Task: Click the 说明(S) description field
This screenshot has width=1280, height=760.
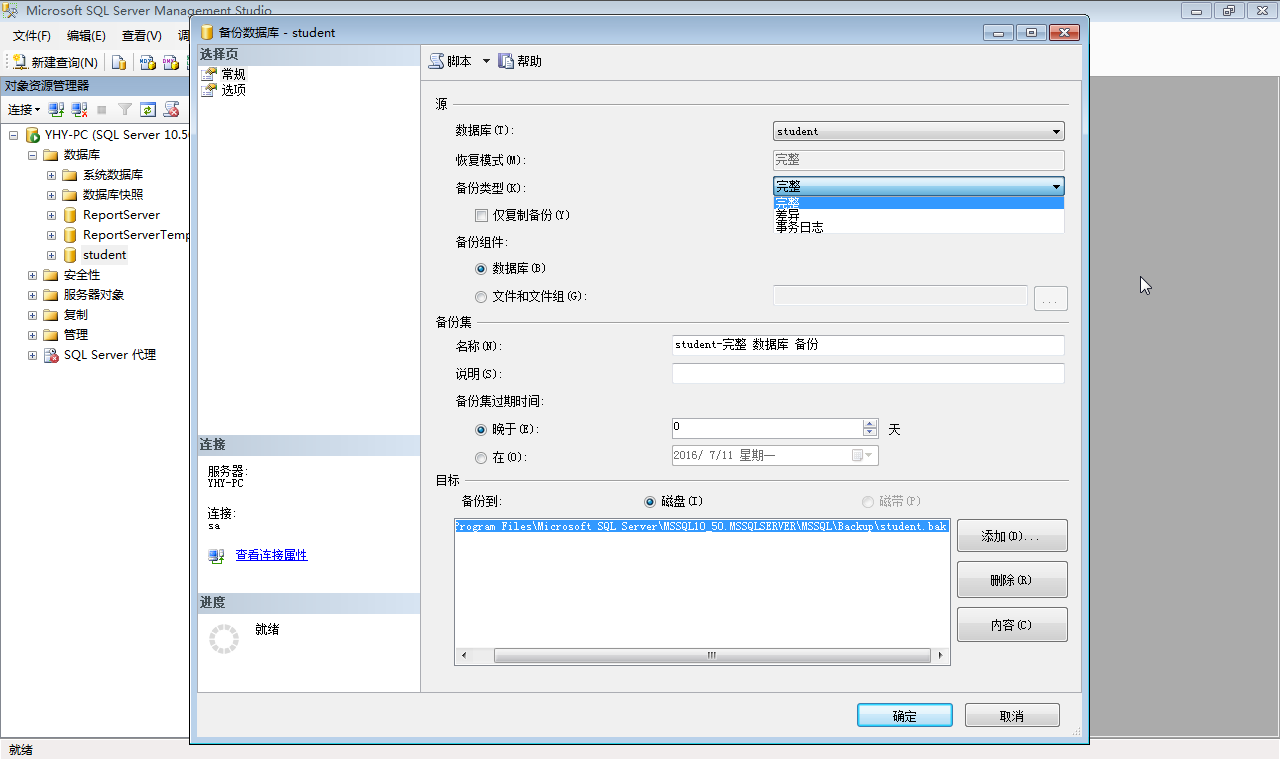Action: [868, 374]
